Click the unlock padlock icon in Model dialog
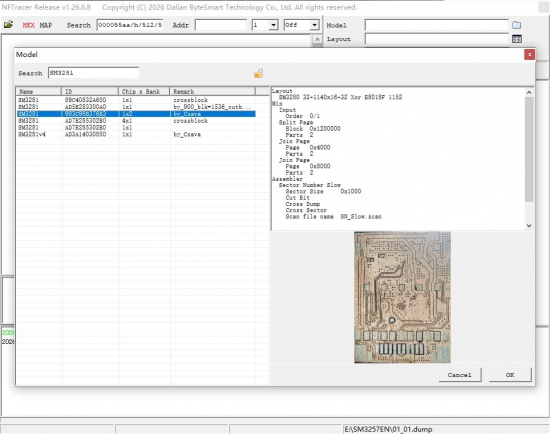This screenshot has width=550, height=434. coord(259,73)
